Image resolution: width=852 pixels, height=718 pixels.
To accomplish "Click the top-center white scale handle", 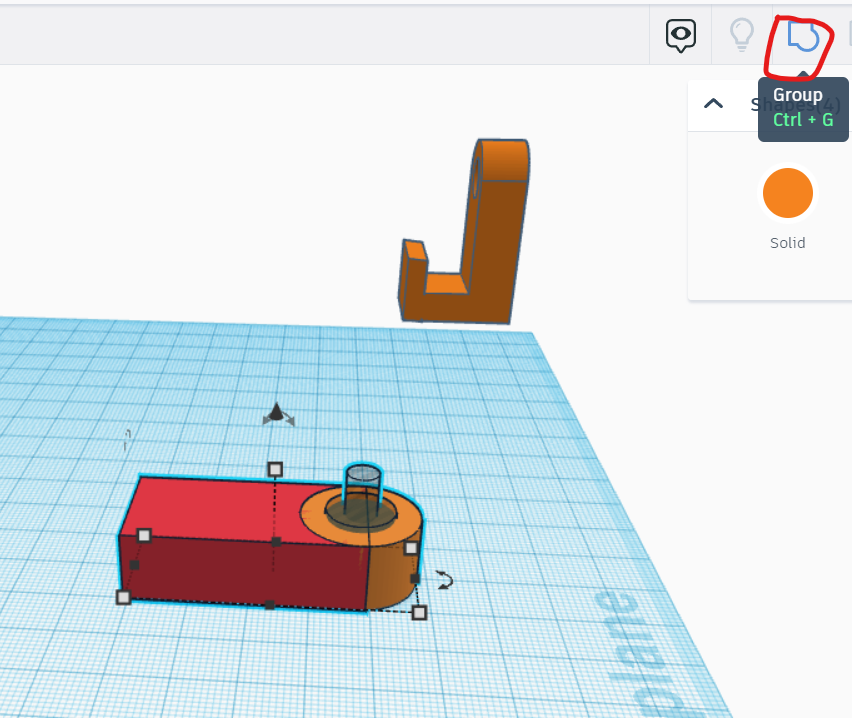I will click(277, 468).
